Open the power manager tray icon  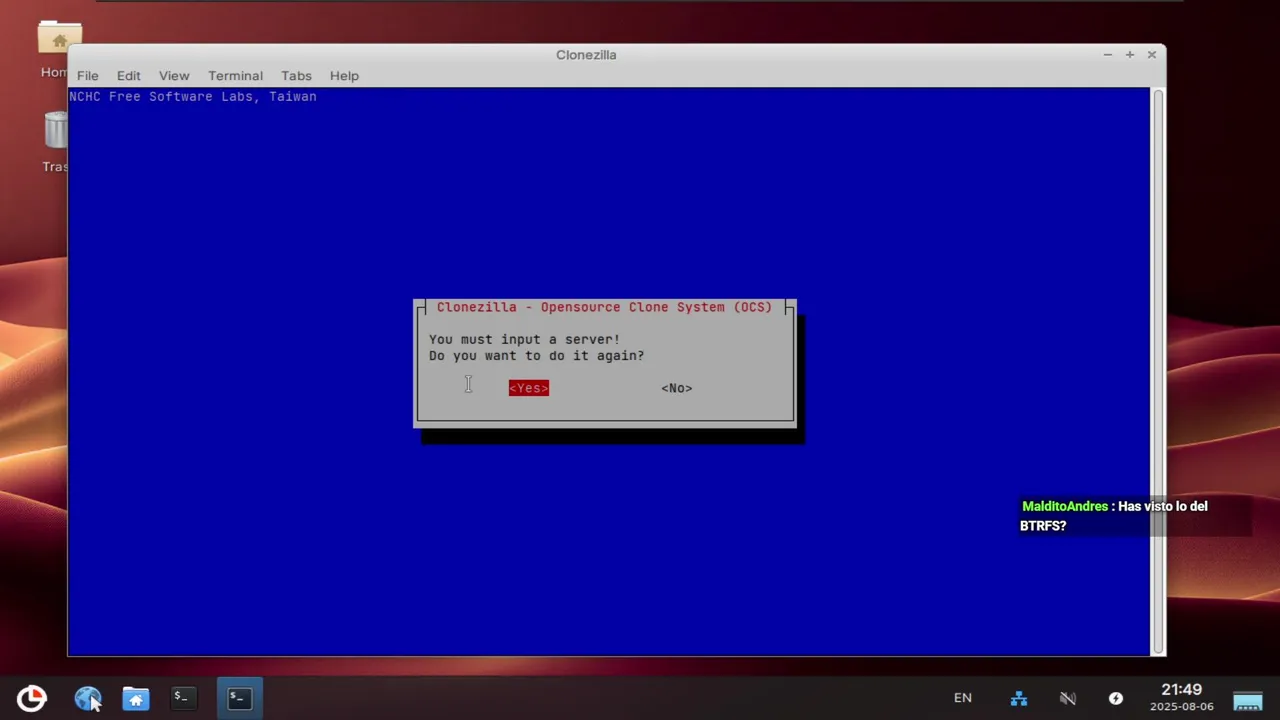pos(1116,698)
